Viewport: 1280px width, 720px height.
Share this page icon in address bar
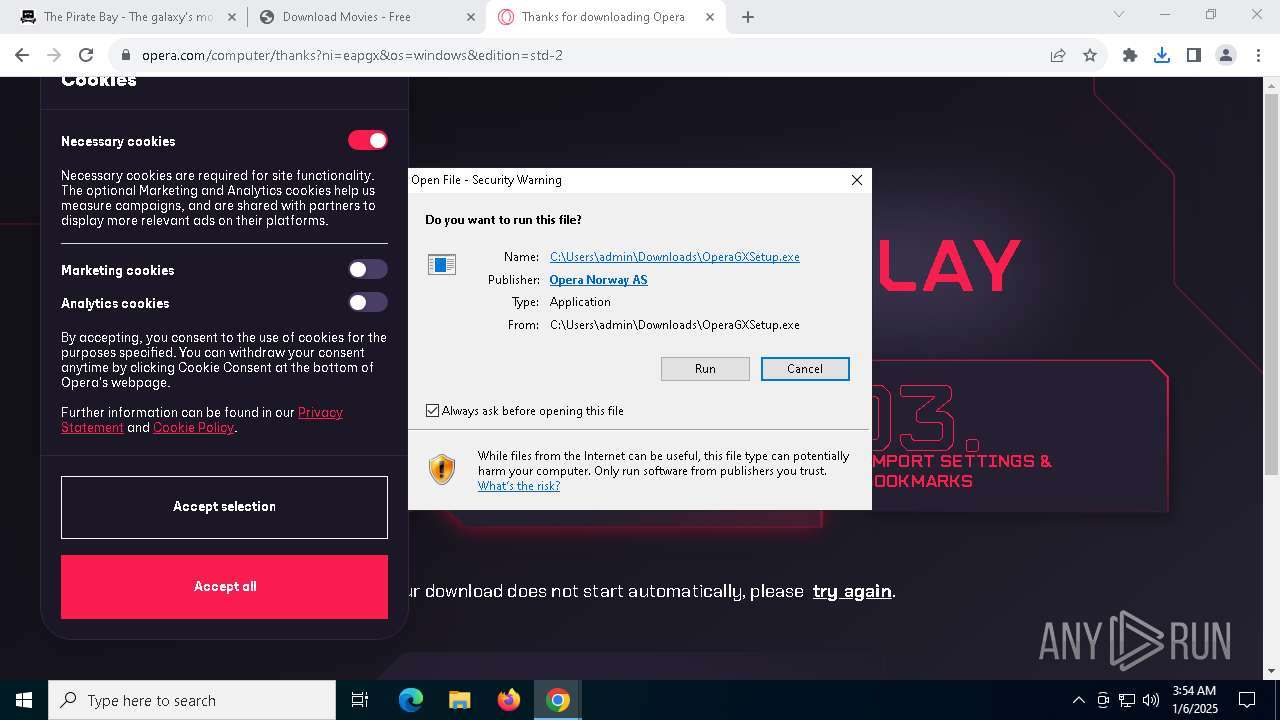1058,55
